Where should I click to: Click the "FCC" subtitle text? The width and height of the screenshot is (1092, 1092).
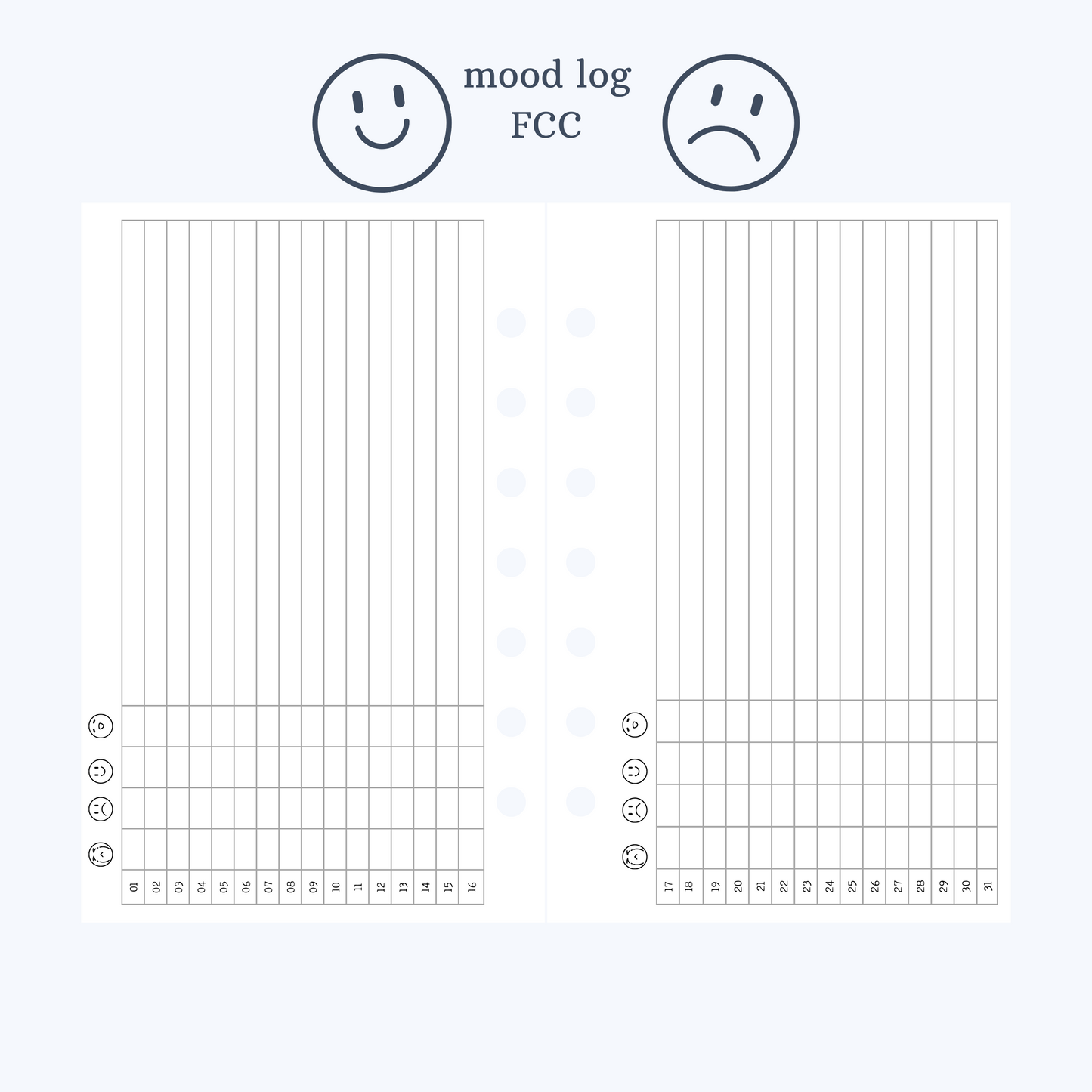click(546, 125)
